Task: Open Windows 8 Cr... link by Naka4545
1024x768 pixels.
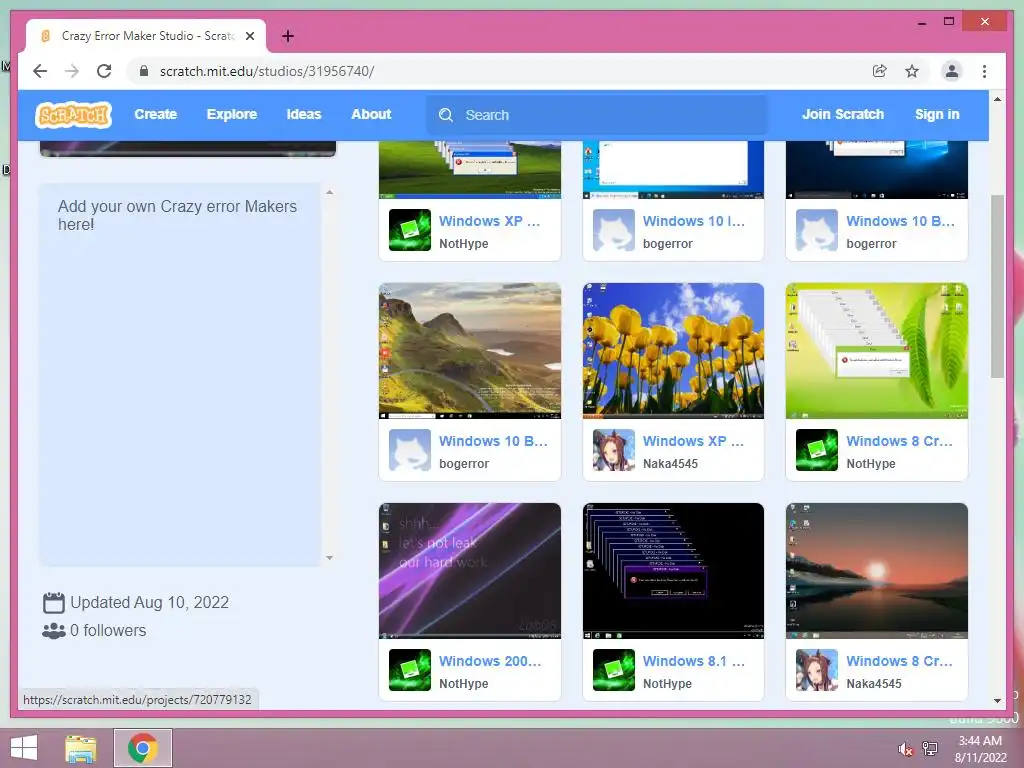Action: click(x=899, y=661)
